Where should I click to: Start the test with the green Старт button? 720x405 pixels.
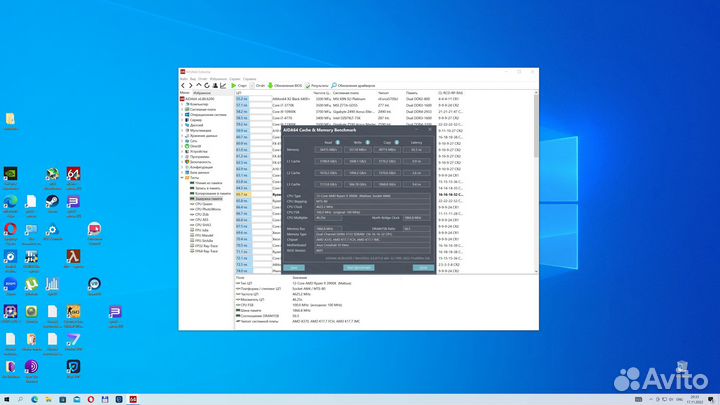click(x=239, y=85)
